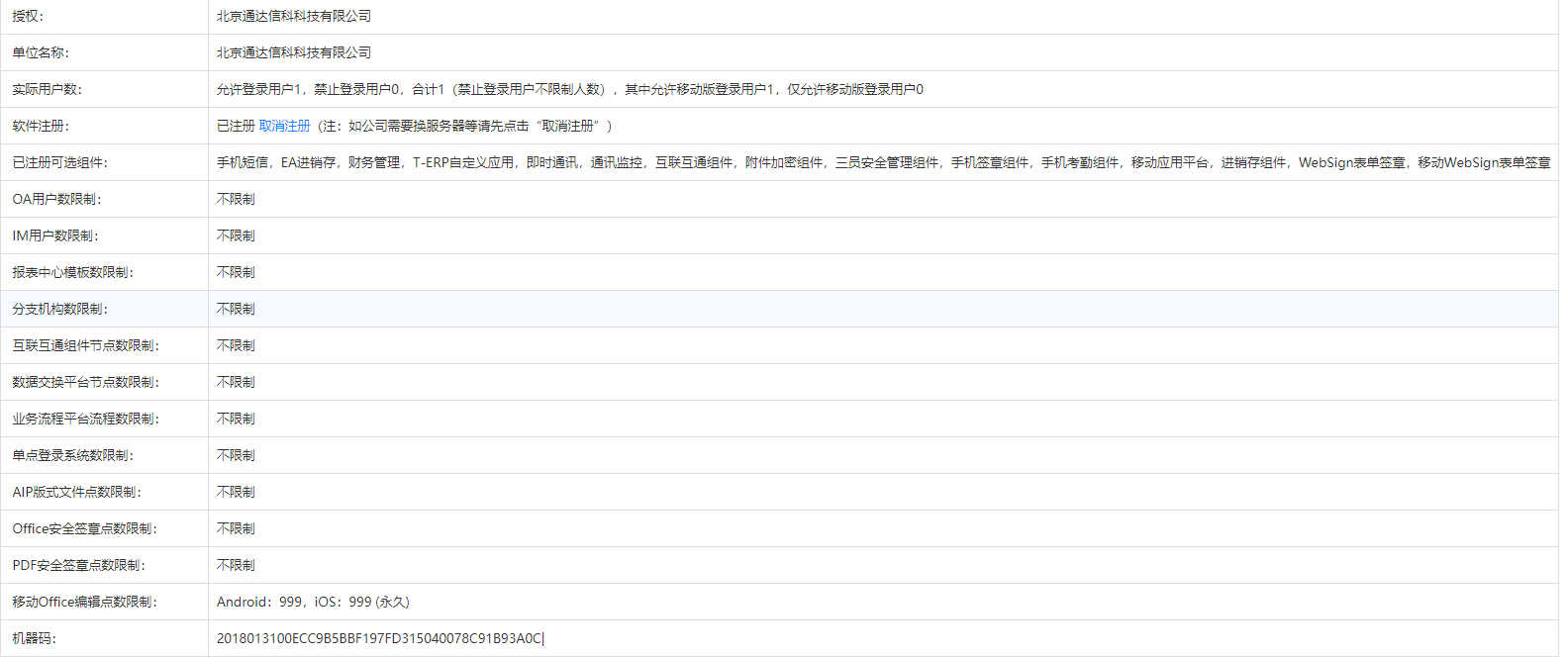Select the 单位名称 label
The height and width of the screenshot is (657, 1568).
41,52
